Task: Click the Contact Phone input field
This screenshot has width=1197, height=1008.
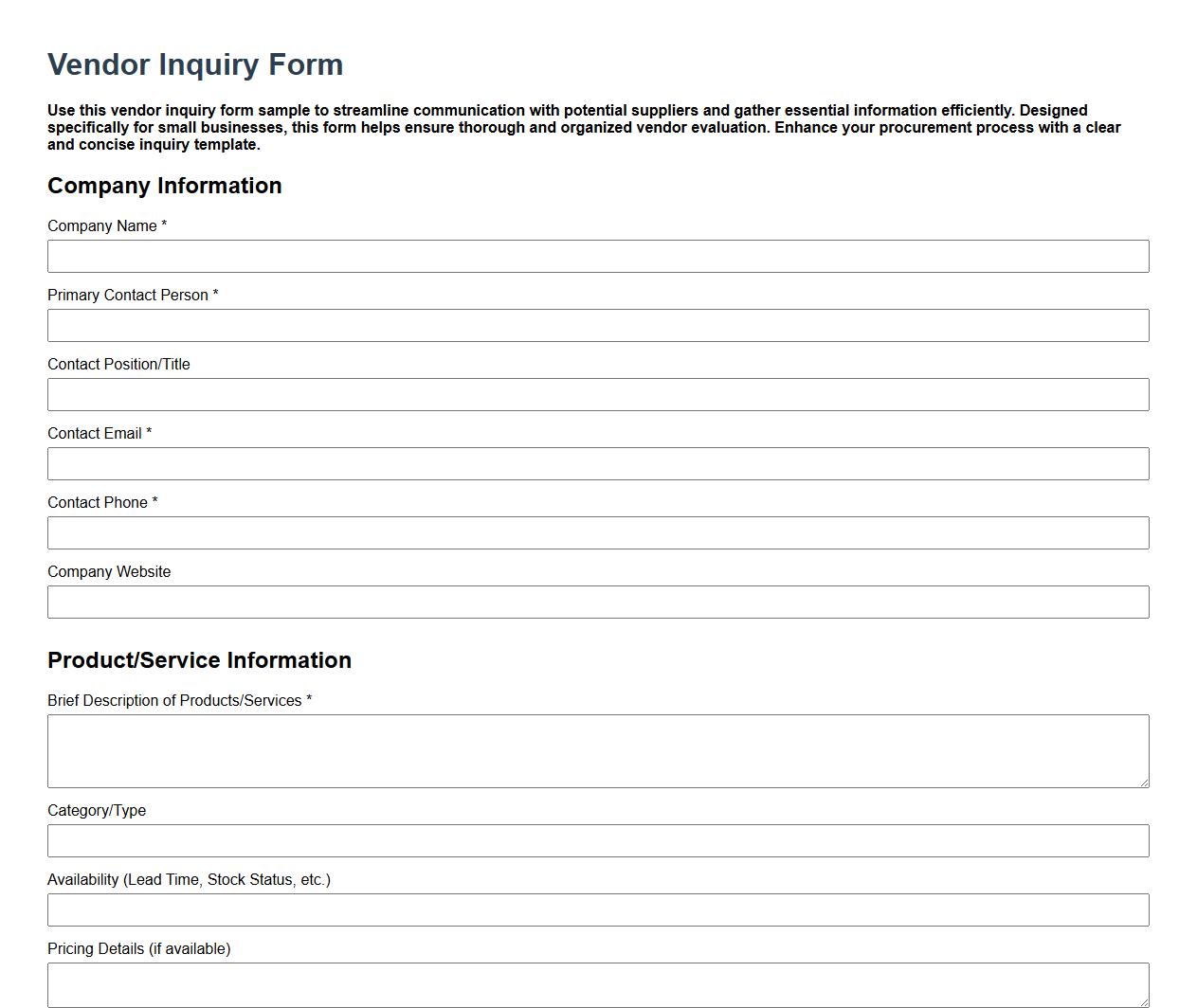Action: coord(597,532)
